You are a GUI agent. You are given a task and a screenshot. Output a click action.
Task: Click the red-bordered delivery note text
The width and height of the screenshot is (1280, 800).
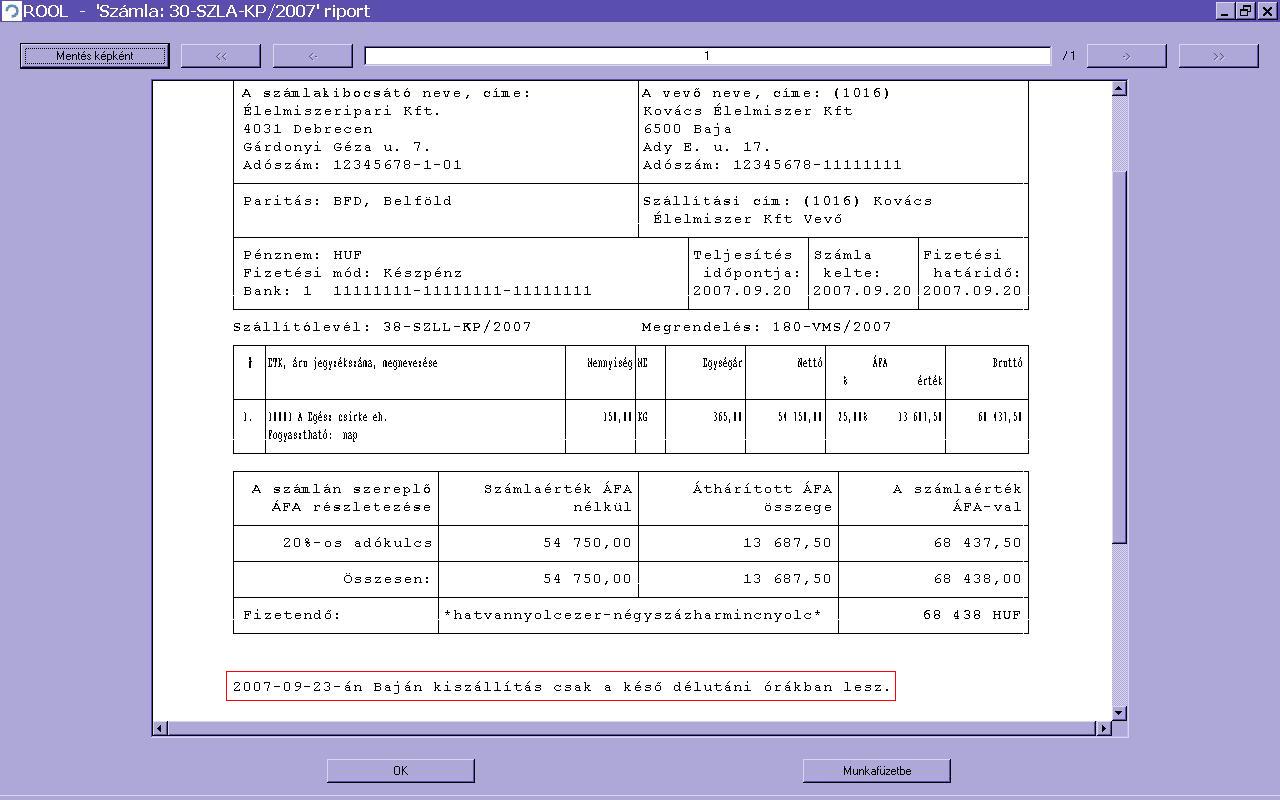pos(560,687)
